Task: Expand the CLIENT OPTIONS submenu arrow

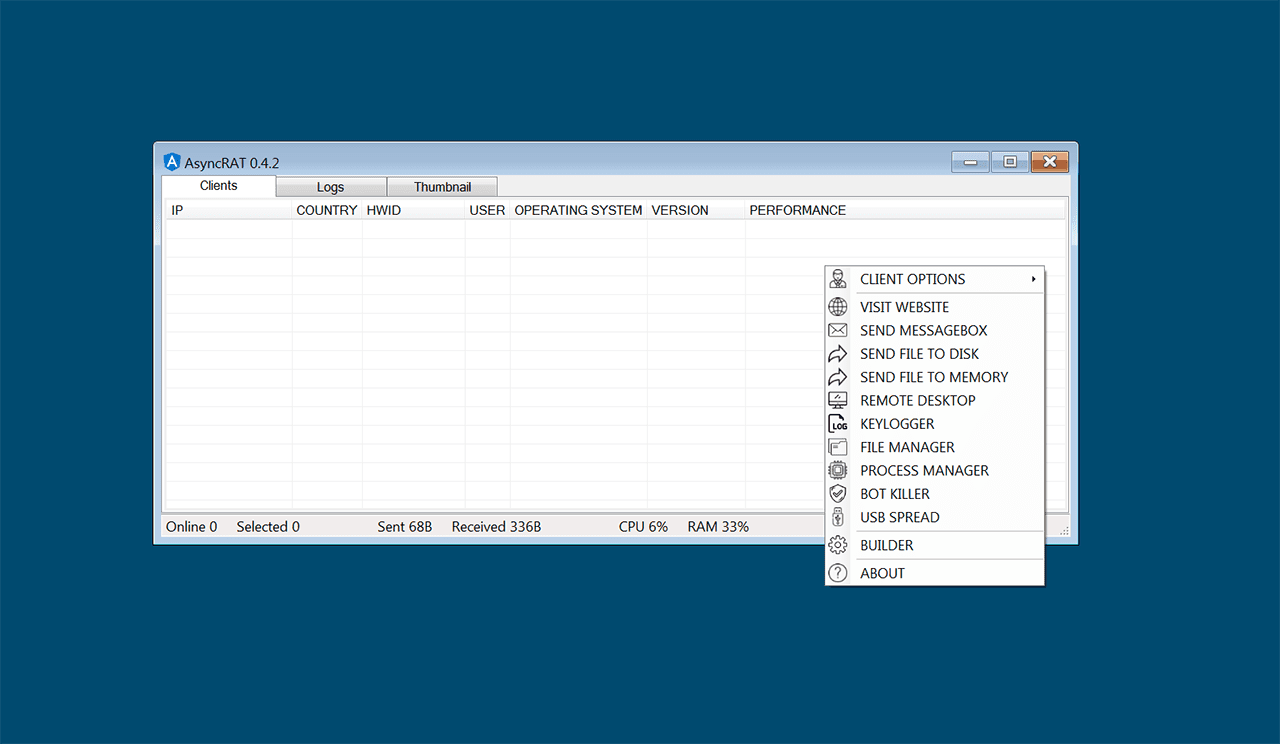Action: coord(1034,279)
